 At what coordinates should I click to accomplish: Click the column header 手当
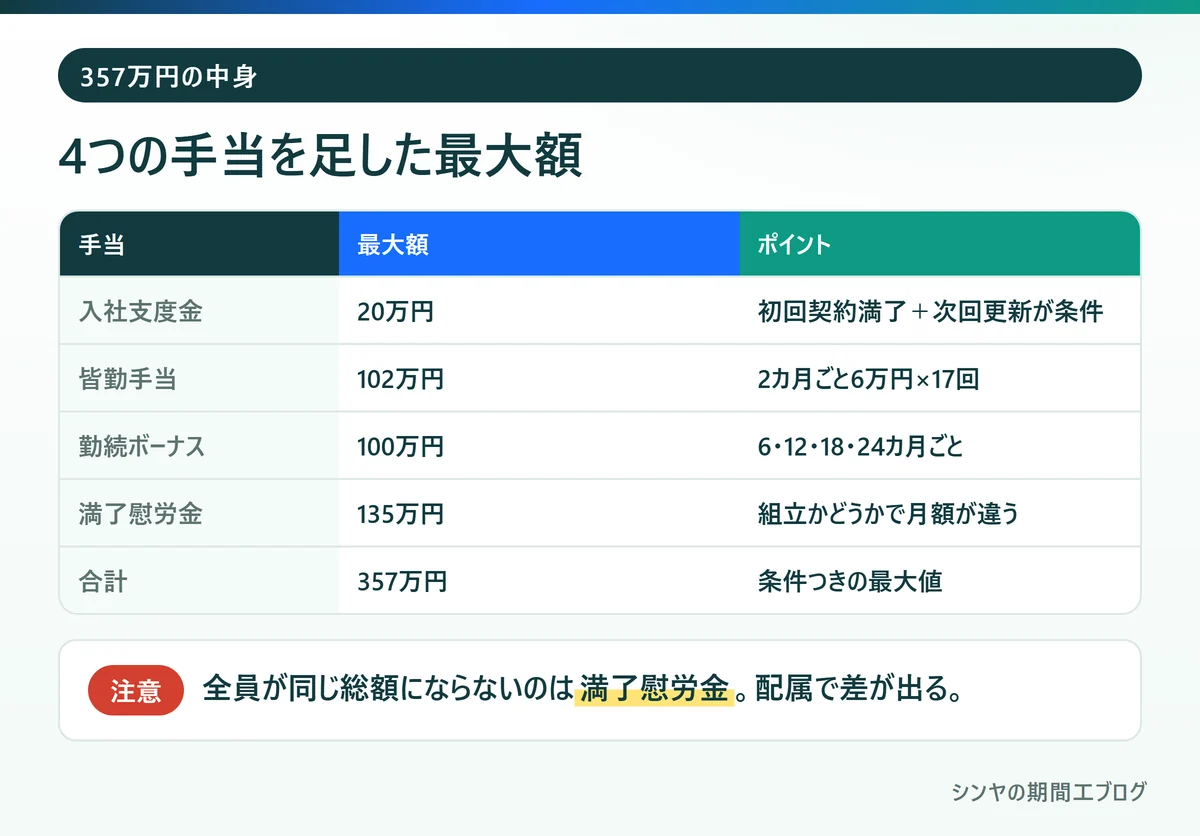pos(199,244)
